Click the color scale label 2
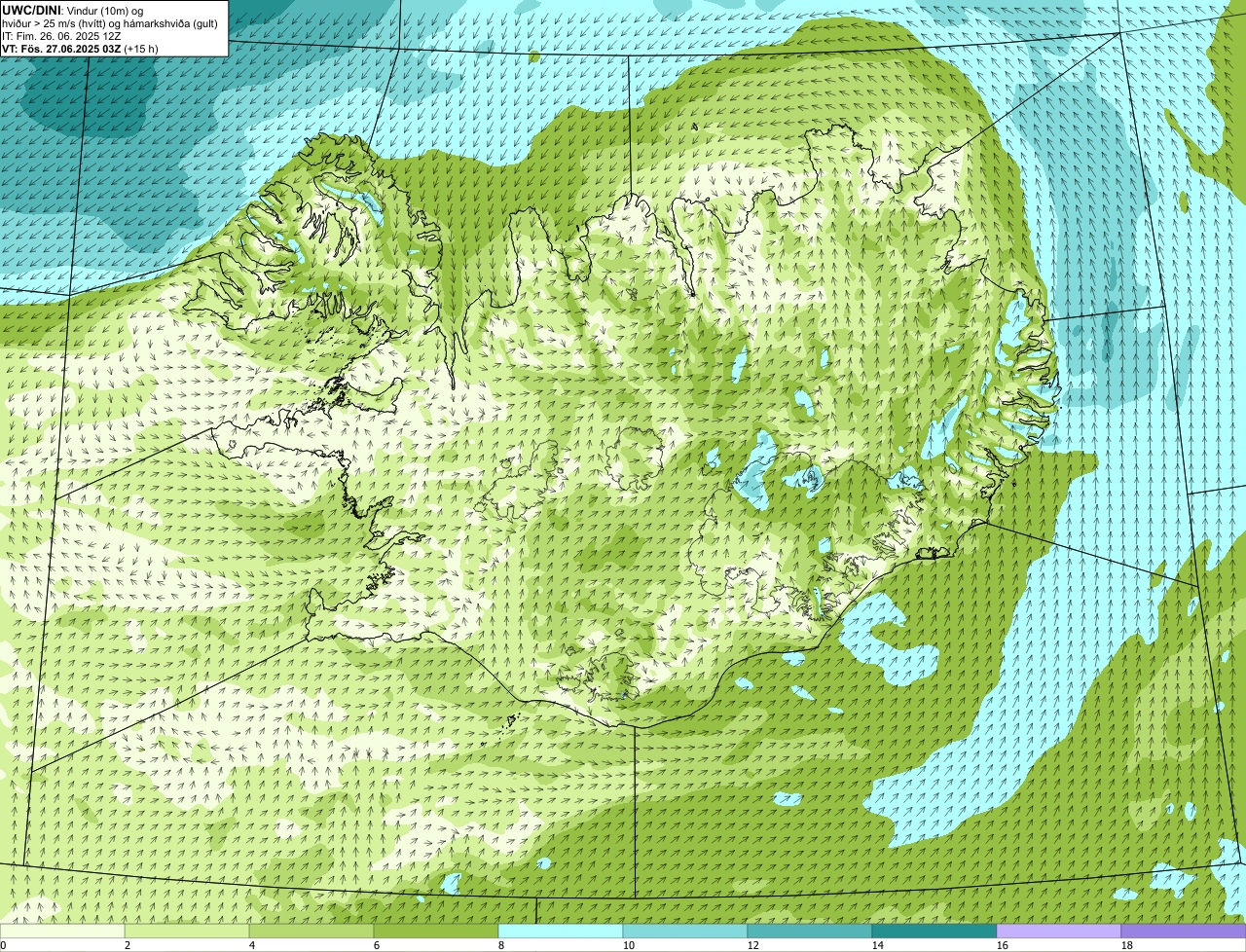The image size is (1246, 952). pos(128,945)
